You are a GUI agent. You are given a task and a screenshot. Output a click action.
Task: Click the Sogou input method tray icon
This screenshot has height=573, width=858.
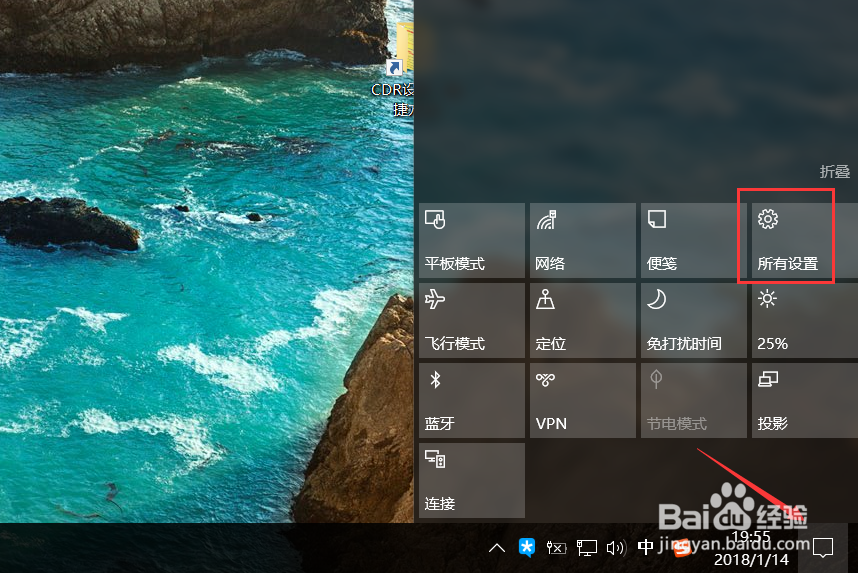point(682,548)
